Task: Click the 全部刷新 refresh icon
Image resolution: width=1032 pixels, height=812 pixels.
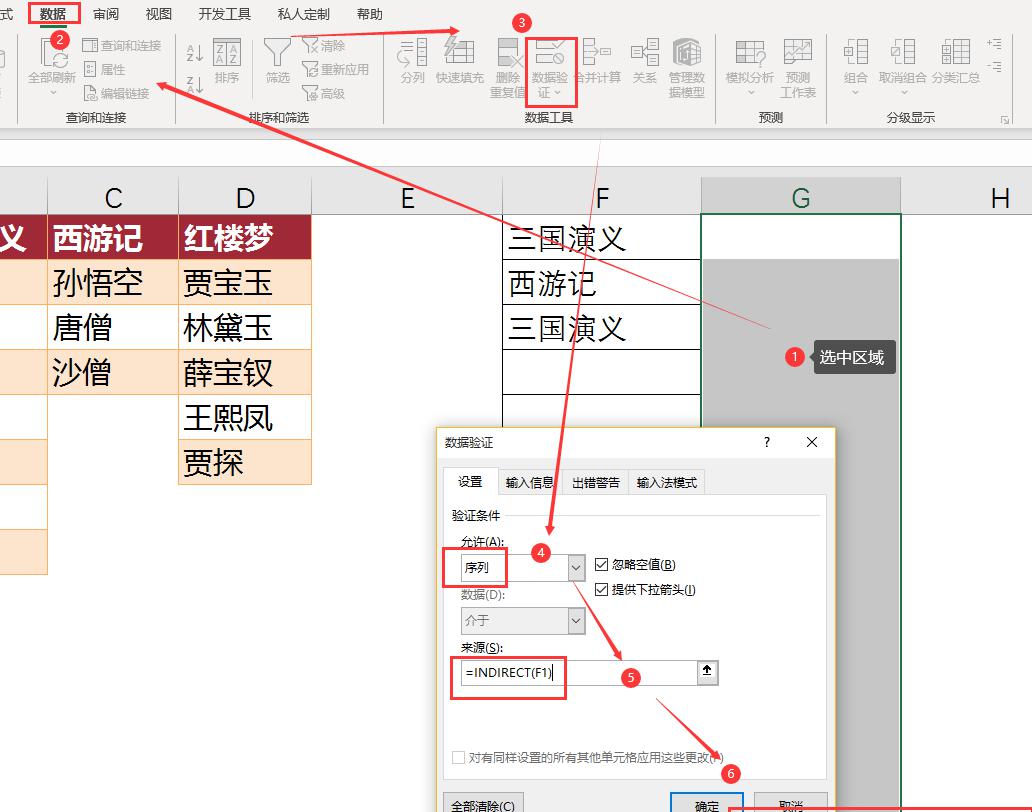Action: (x=53, y=54)
